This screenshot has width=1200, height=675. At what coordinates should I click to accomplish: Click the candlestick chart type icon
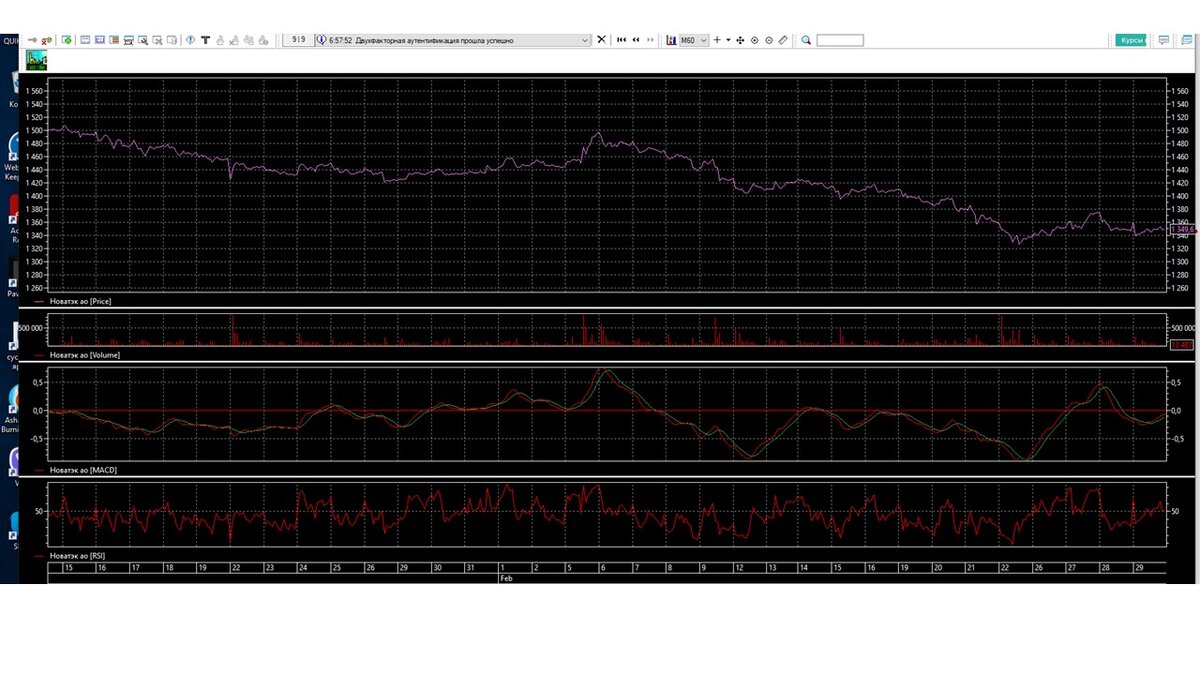pos(671,40)
